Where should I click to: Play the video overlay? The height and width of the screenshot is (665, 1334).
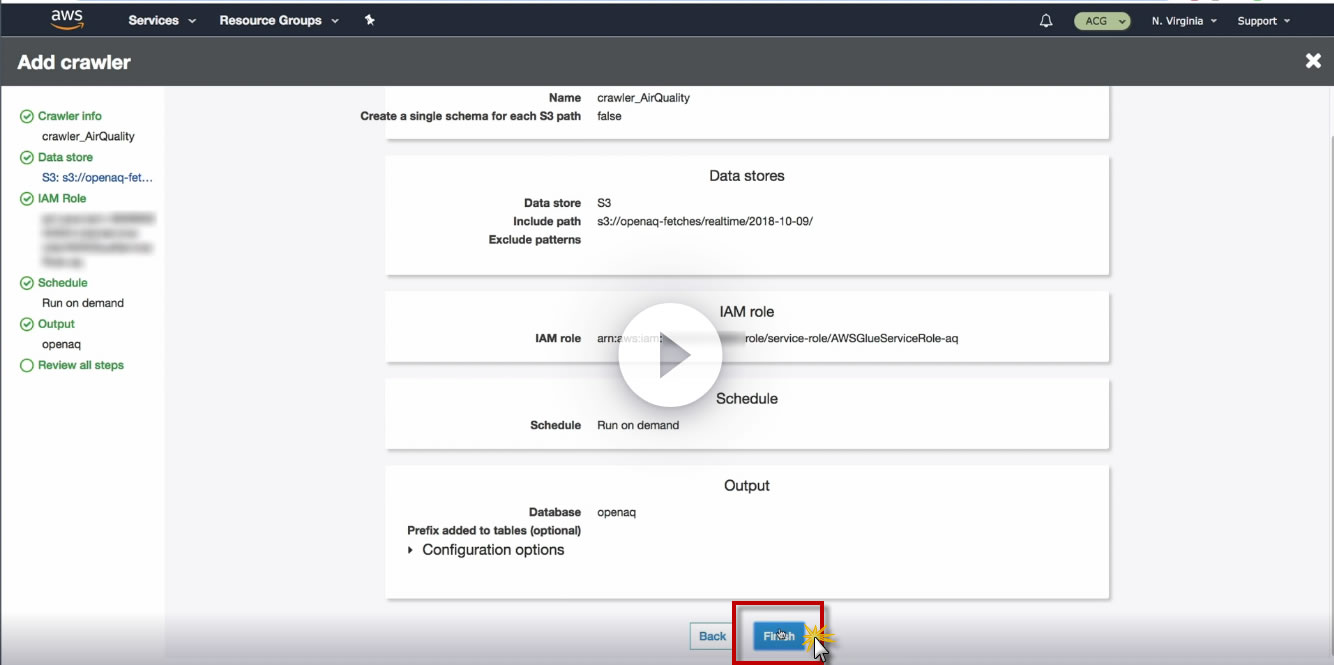[x=670, y=355]
